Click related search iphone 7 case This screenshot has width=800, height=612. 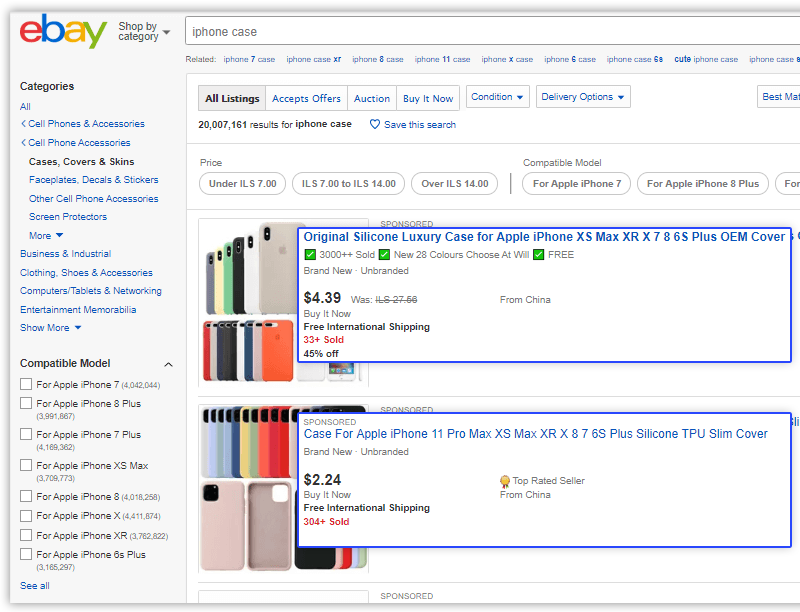pos(249,59)
